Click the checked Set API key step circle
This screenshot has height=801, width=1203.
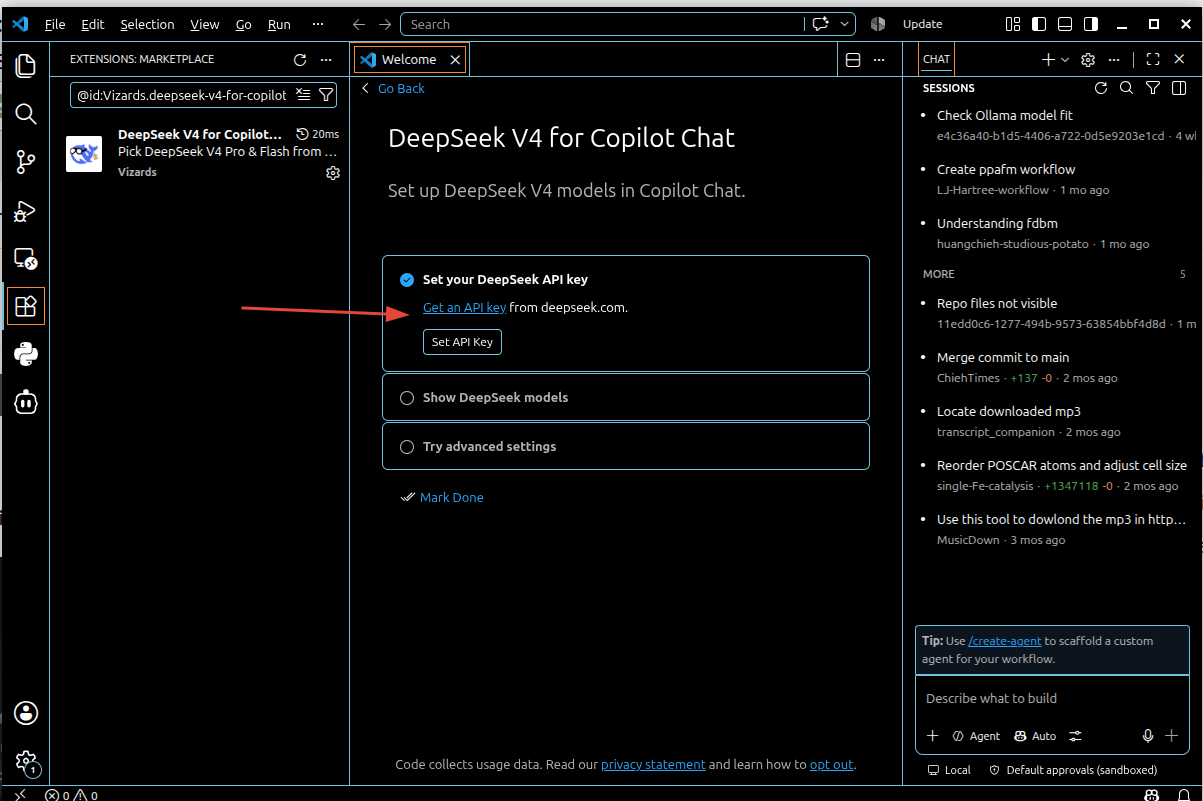point(407,280)
